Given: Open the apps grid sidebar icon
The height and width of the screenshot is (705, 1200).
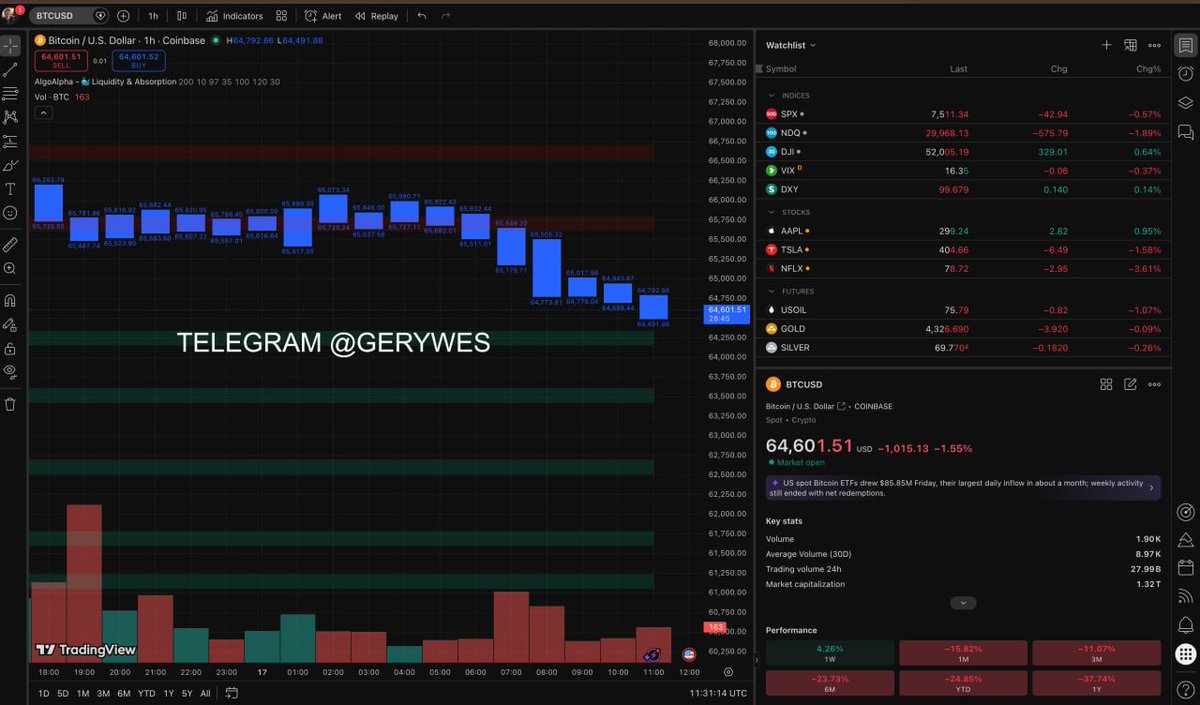Looking at the screenshot, I should click(x=1185, y=654).
